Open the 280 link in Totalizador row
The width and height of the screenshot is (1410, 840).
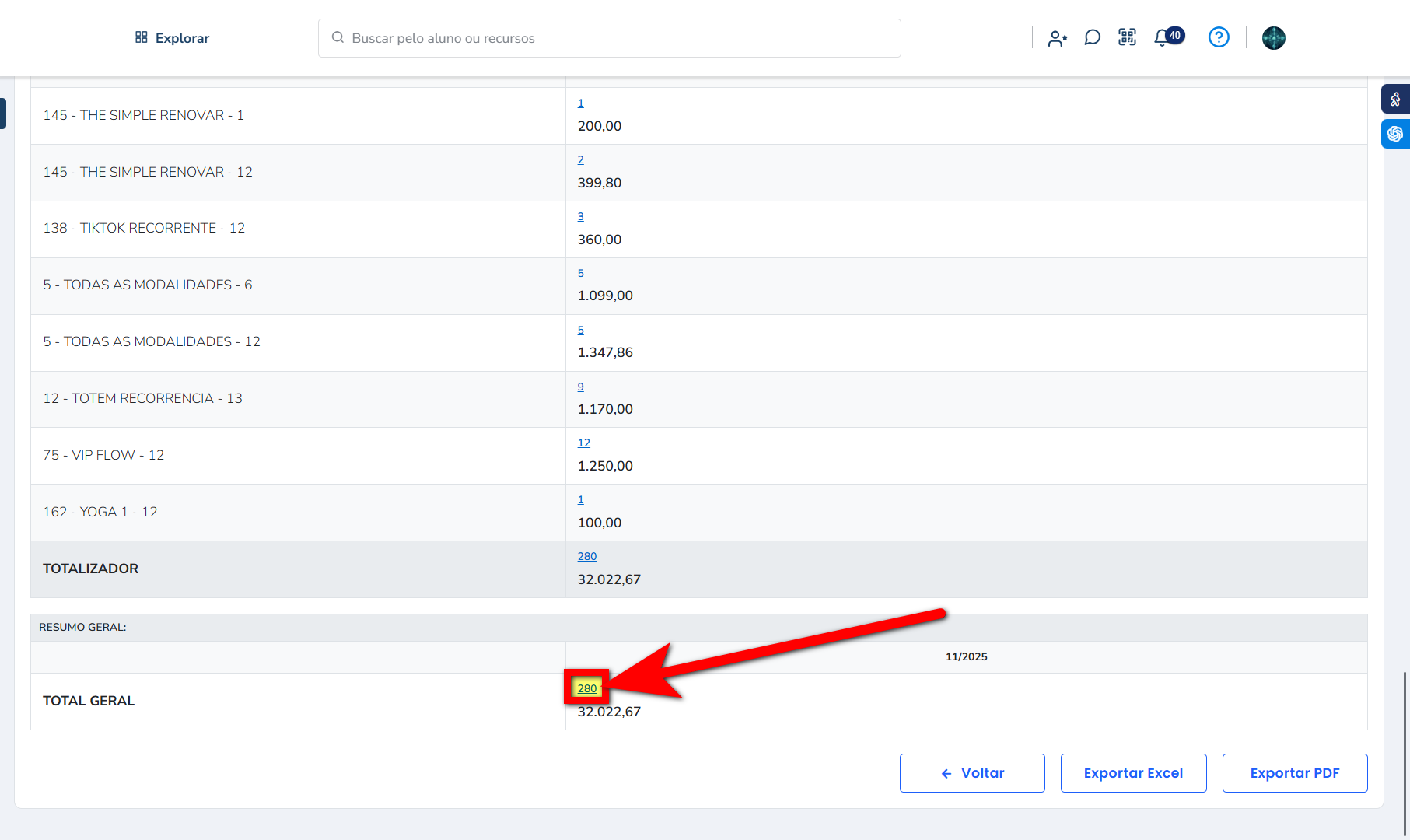pos(587,556)
